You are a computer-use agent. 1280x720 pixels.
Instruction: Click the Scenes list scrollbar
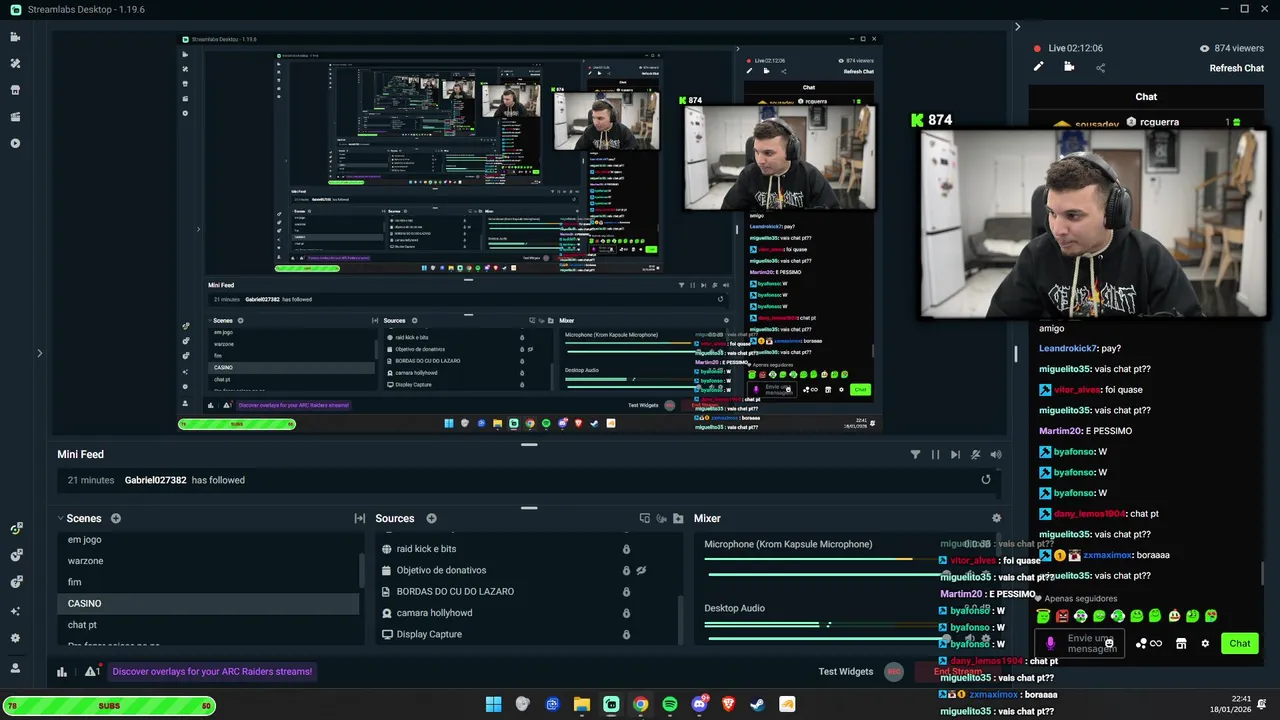362,570
